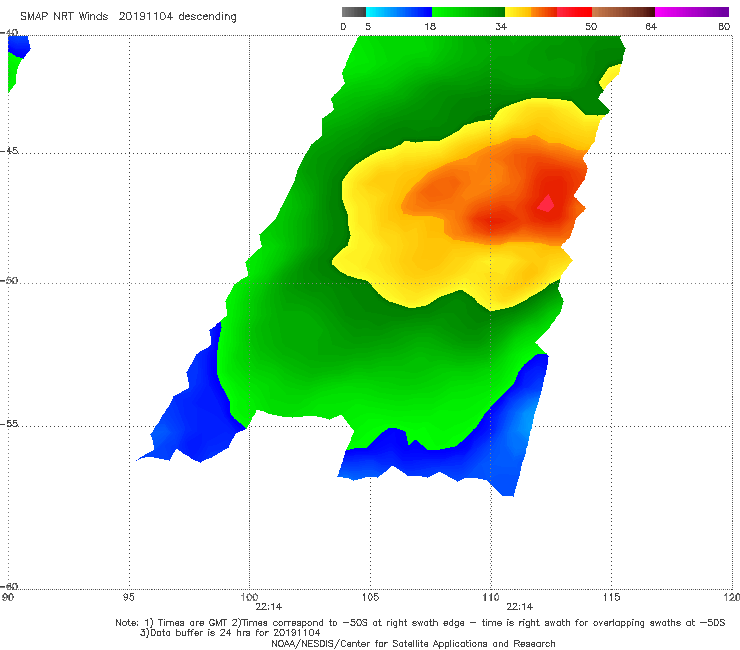This screenshot has height=650, width=740.
Task: Click "20191104 descending" in the title
Action: (177, 17)
